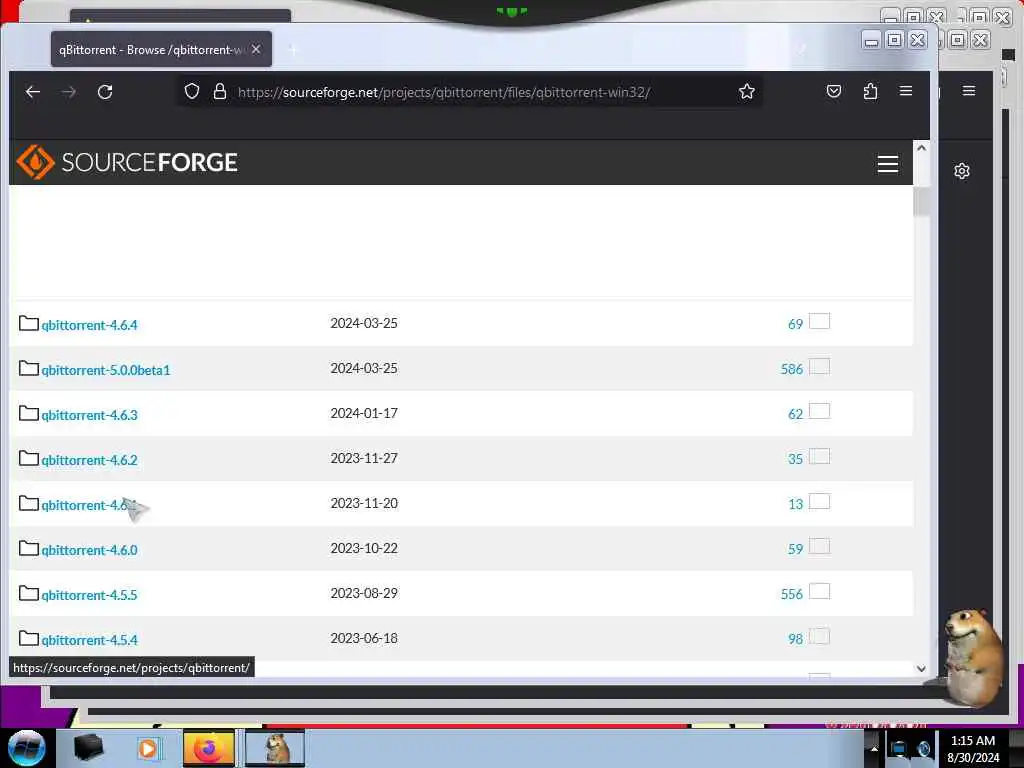Open the qbittorrent-4.6.4 folder link
The image size is (1024, 768).
[89, 325]
